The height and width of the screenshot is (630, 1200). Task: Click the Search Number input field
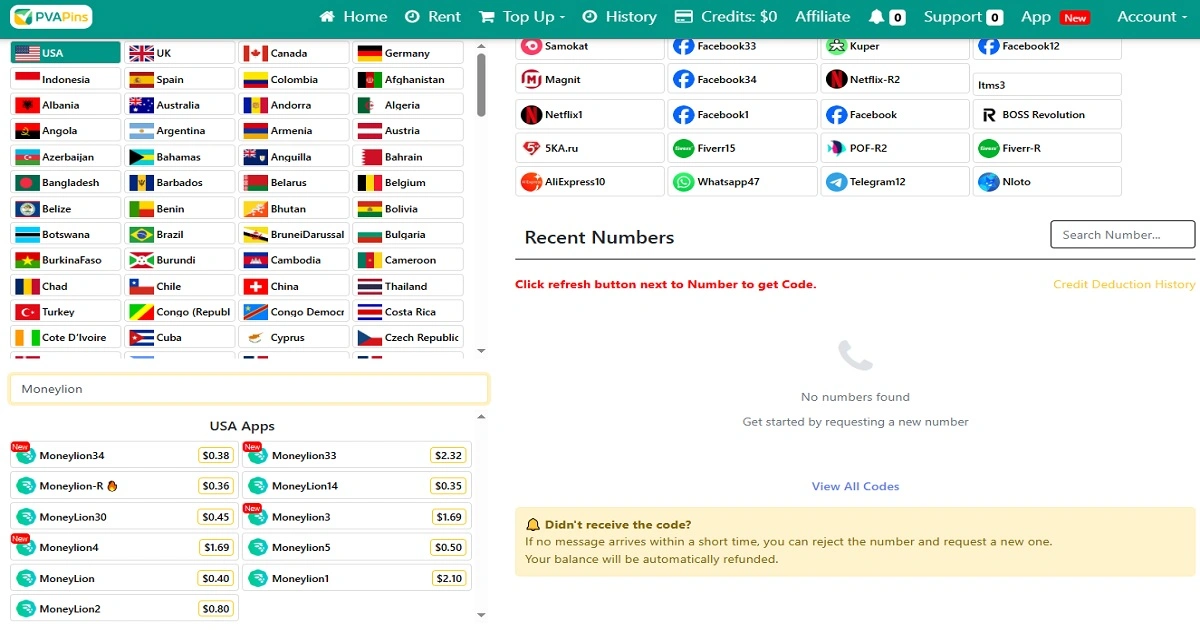coord(1122,235)
